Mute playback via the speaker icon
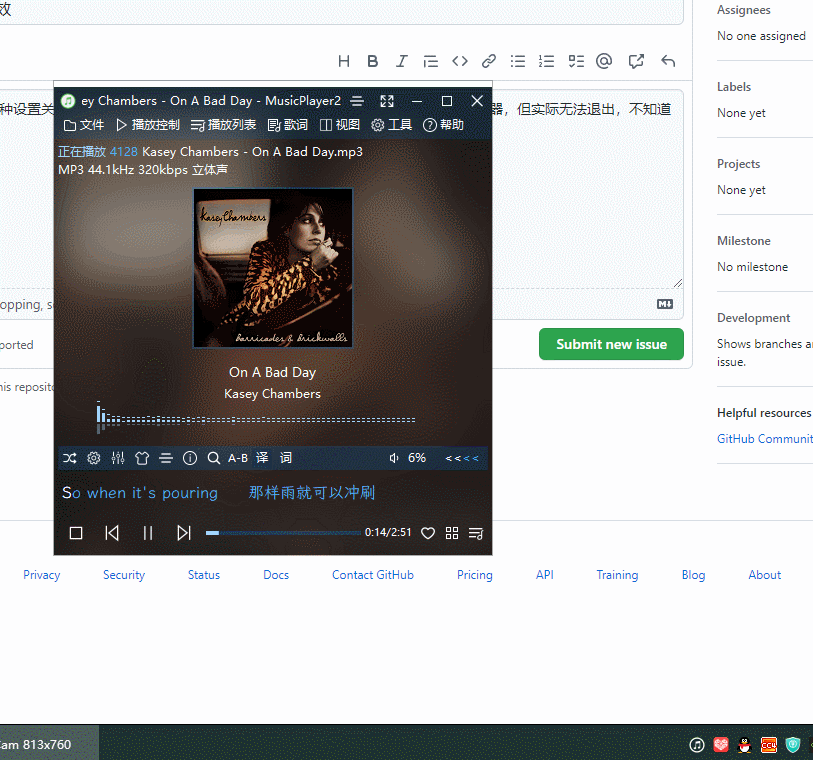813x760 pixels. pyautogui.click(x=393, y=457)
